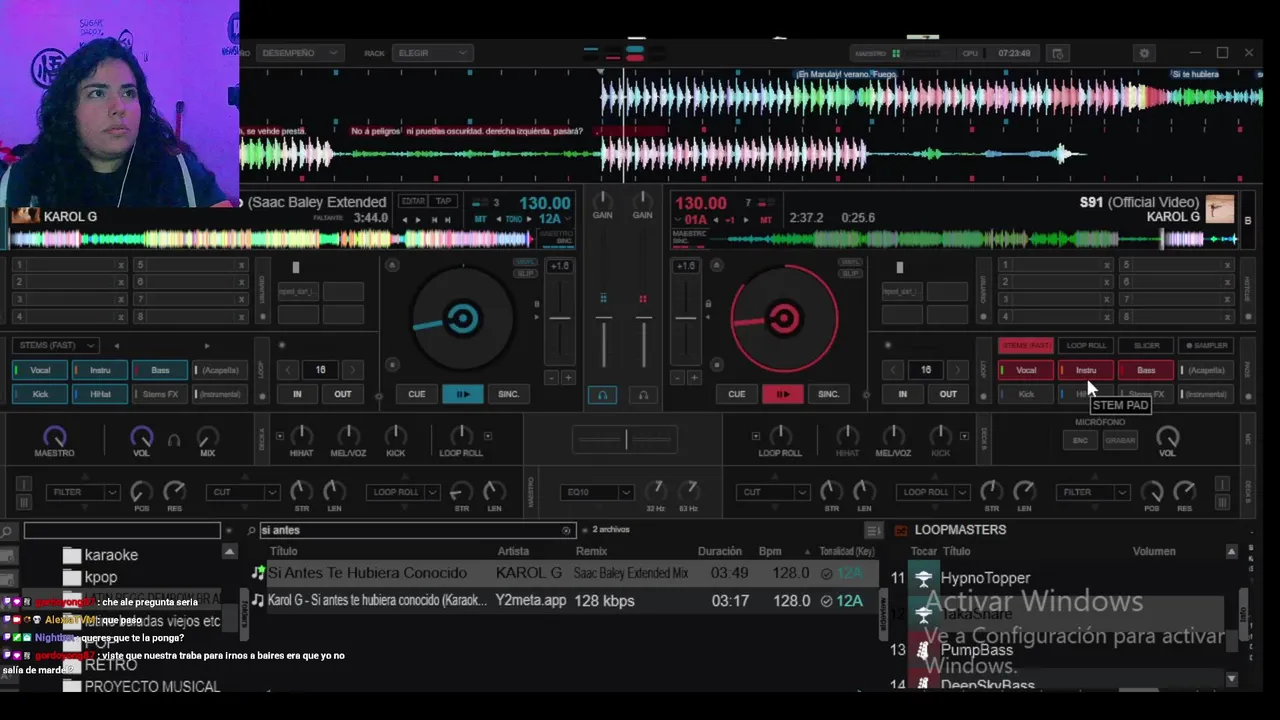Toggle right deck headphone cue icon
The width and height of the screenshot is (1280, 720).
(x=643, y=395)
